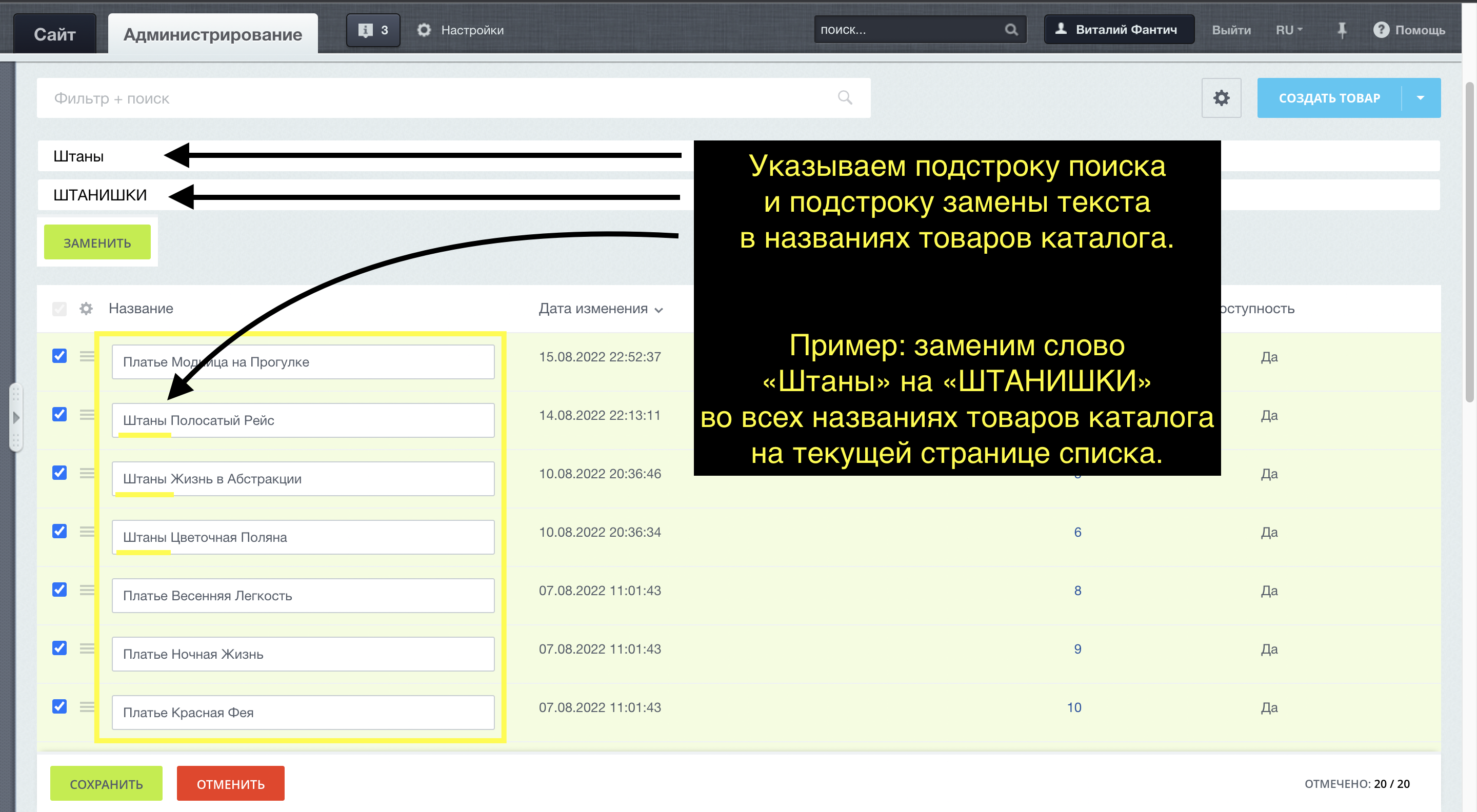
Task: Click magnifier icon in filter search field
Action: 845,98
